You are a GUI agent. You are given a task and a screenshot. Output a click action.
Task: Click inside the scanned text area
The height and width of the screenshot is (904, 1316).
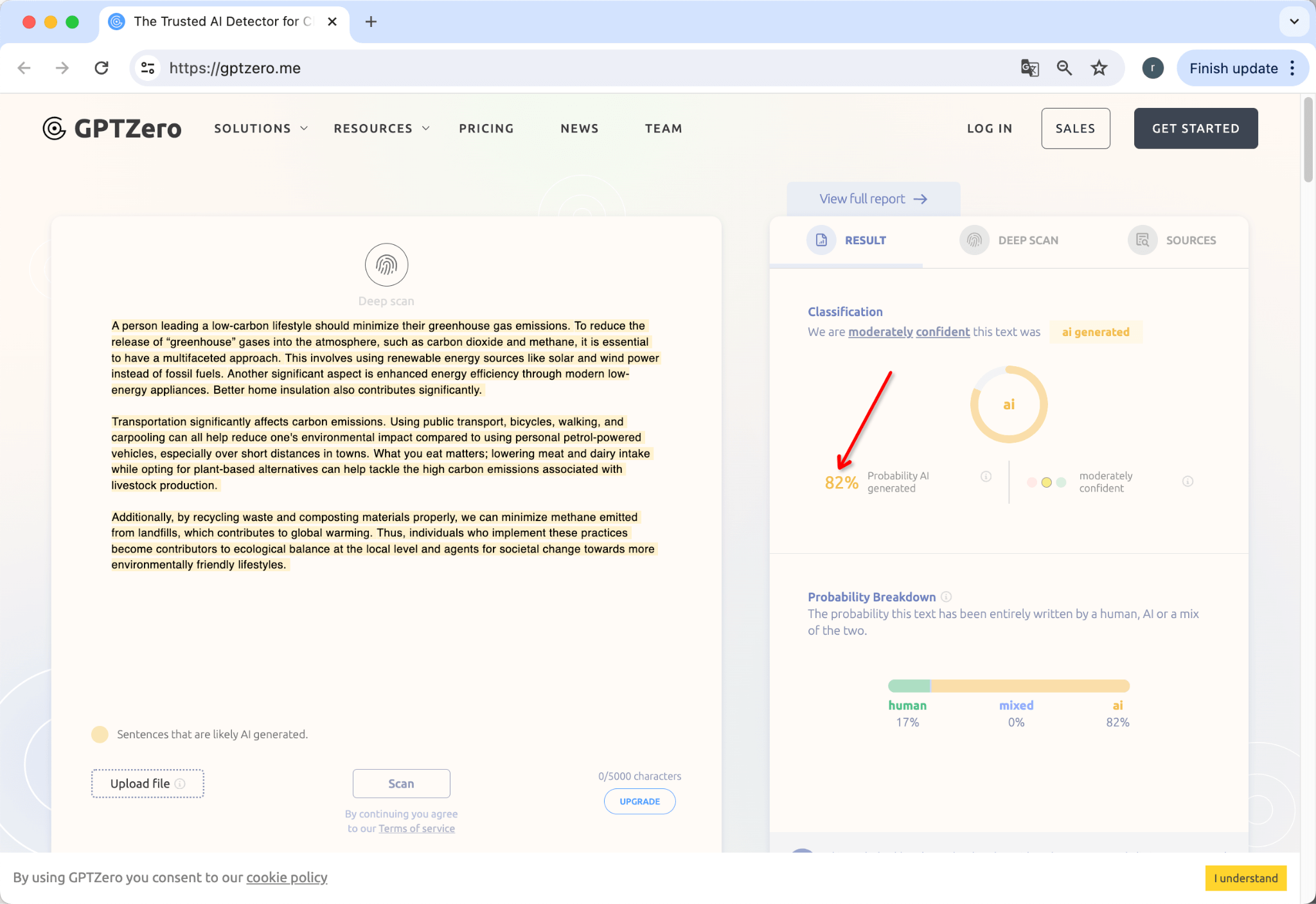[386, 445]
